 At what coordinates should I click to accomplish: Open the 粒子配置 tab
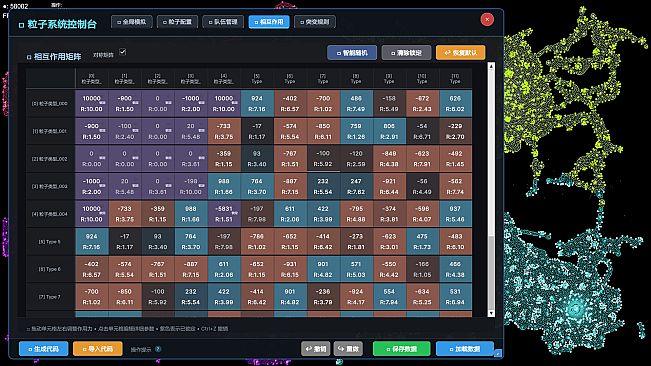[x=177, y=22]
